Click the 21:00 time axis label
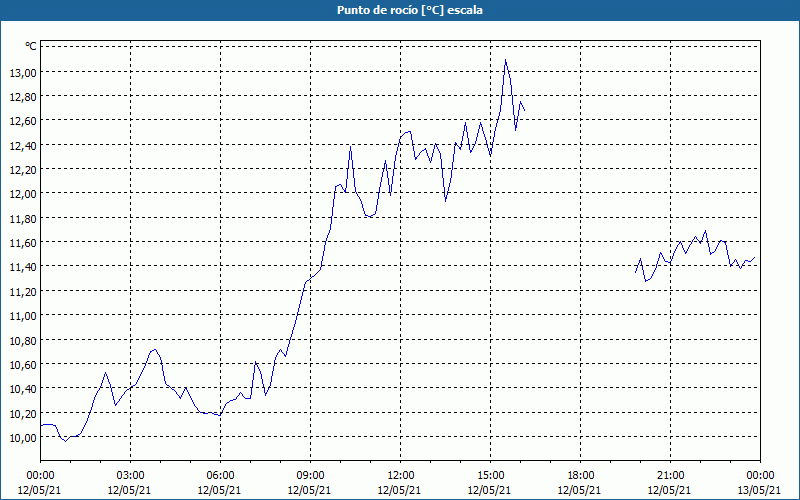Image resolution: width=800 pixels, height=500 pixels. coord(670,476)
